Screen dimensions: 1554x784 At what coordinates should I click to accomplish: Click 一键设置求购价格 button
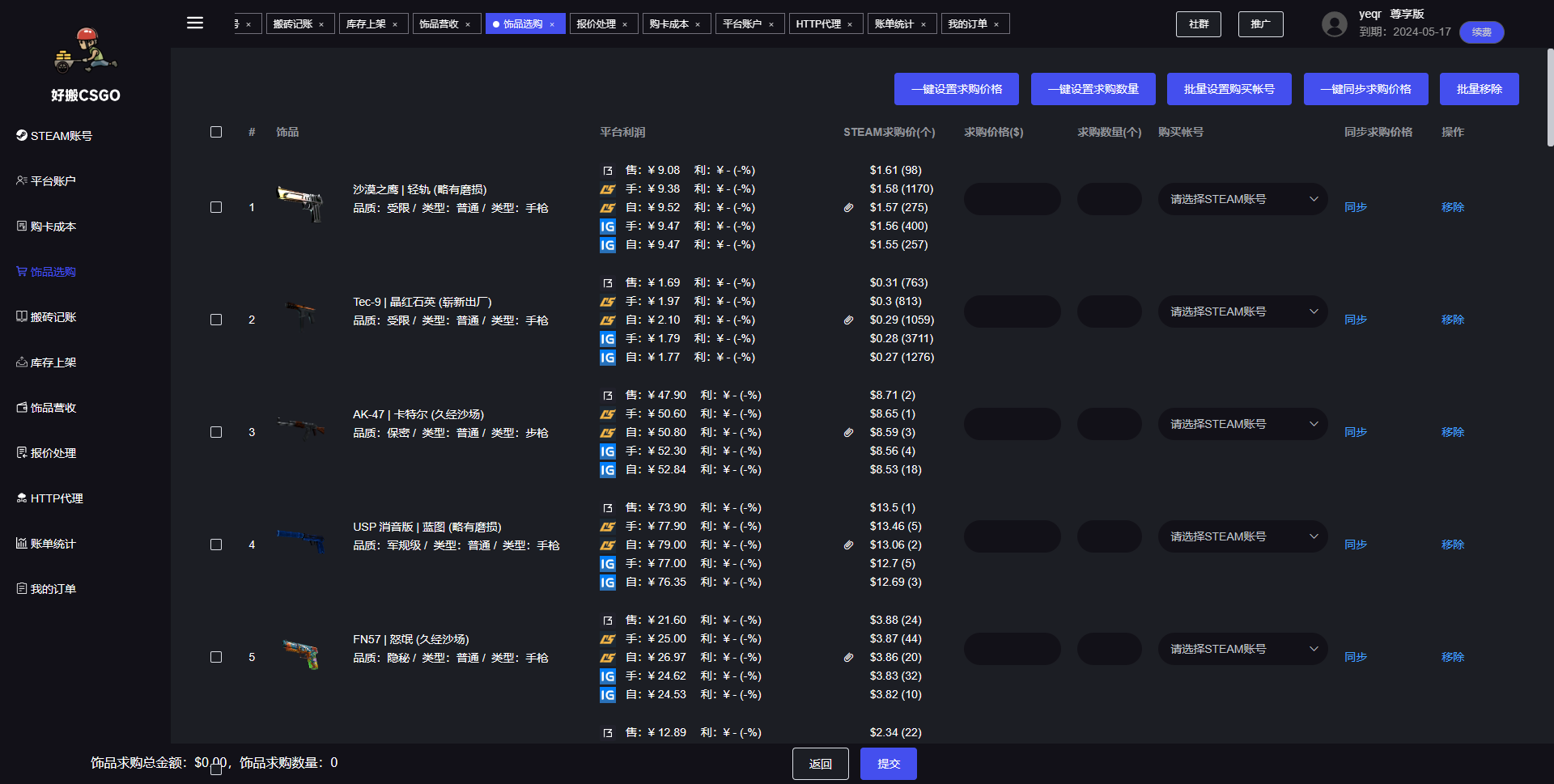click(957, 89)
